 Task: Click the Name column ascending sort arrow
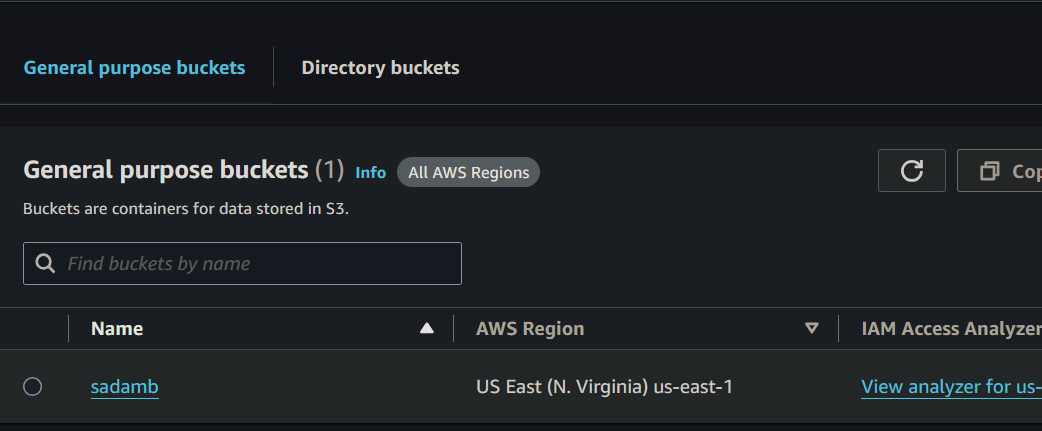(427, 328)
